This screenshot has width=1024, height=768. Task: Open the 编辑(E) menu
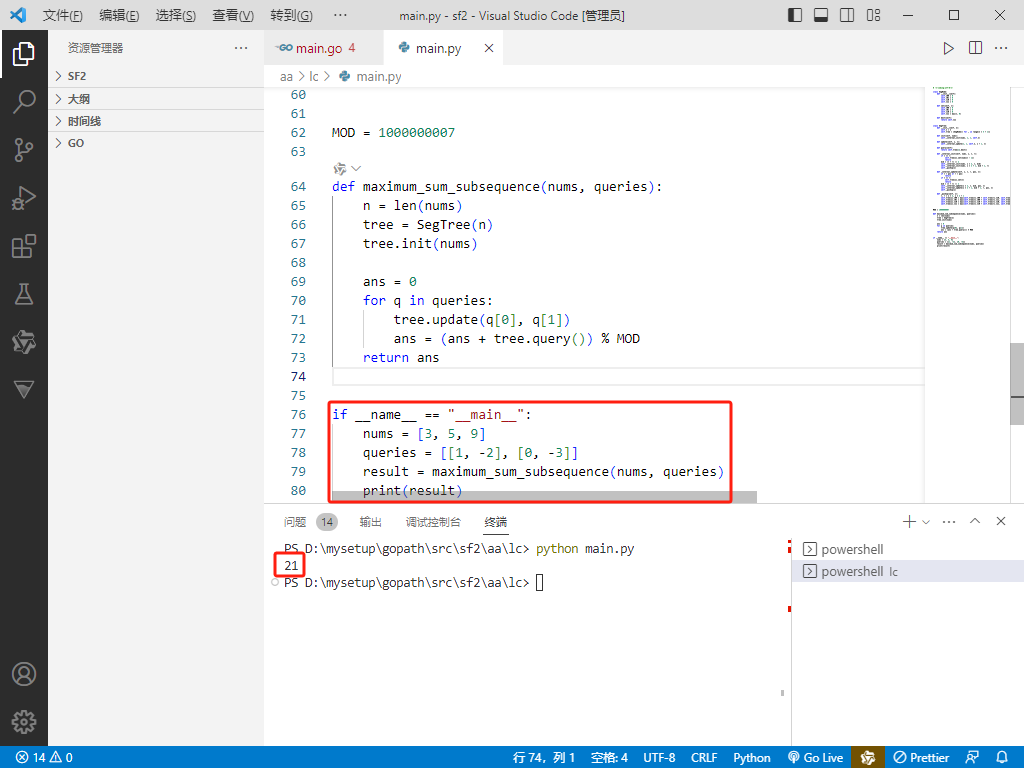click(x=119, y=15)
